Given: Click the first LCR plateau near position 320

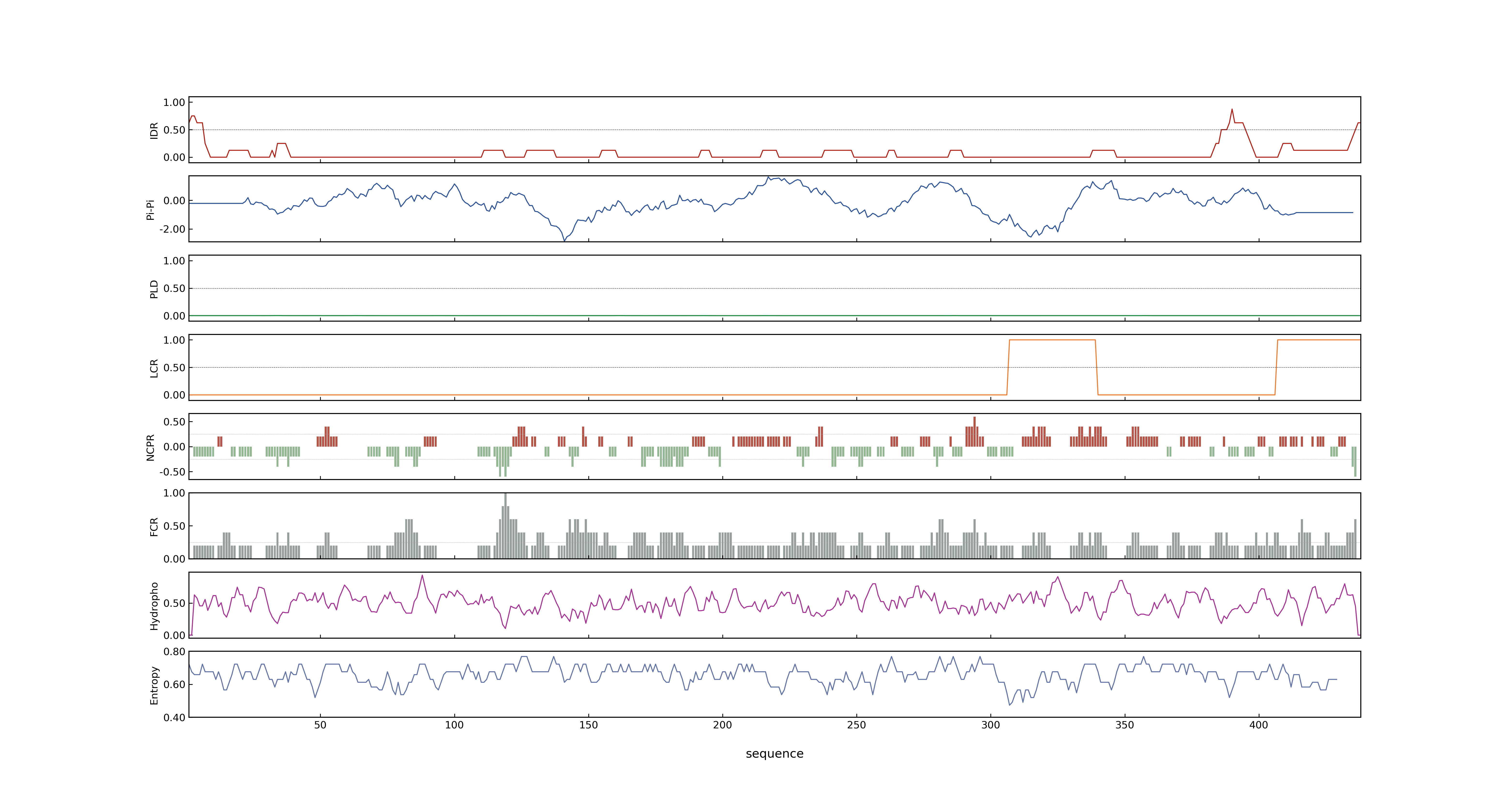Looking at the screenshot, I should point(1052,340).
